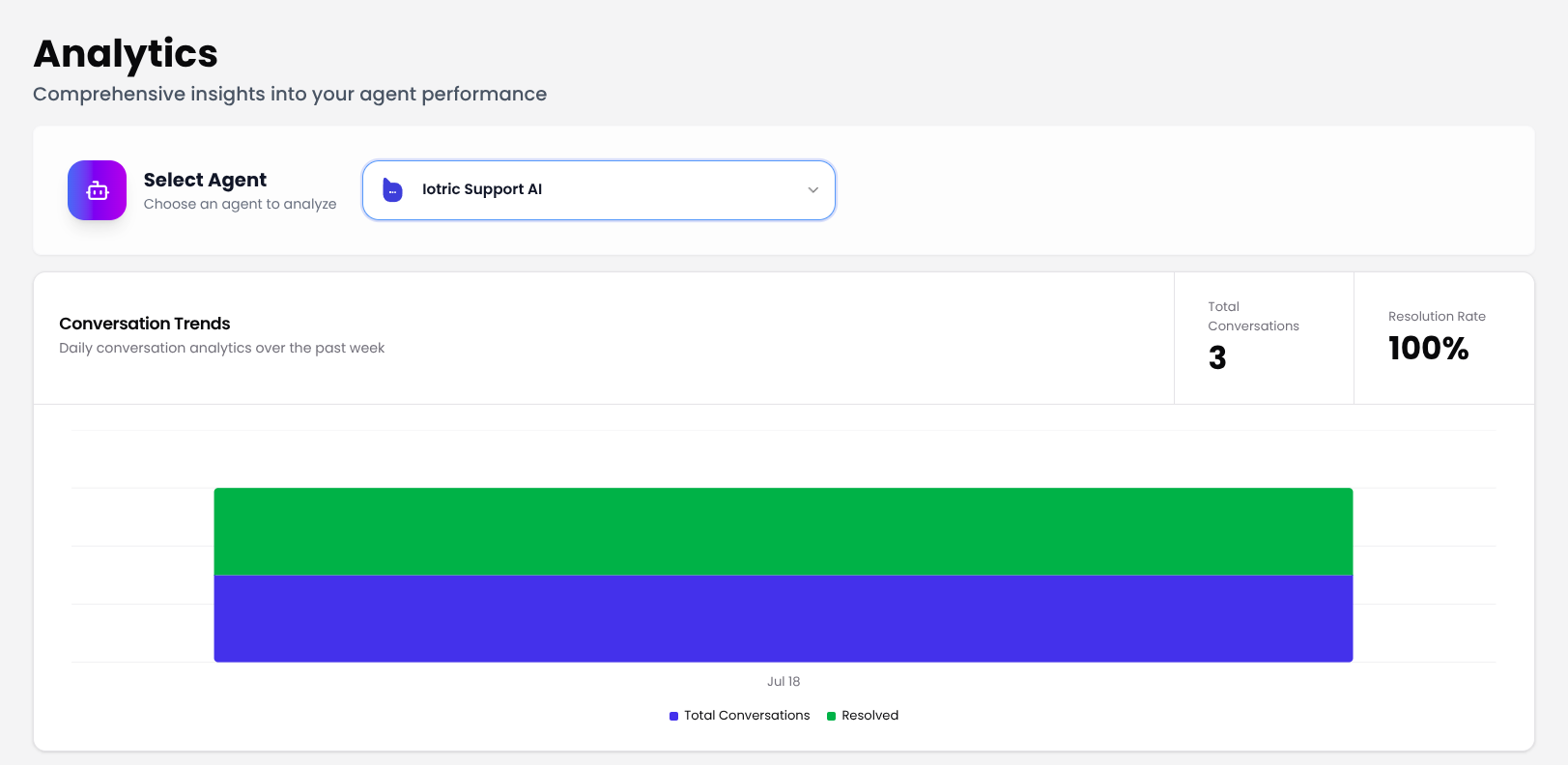Click the Select Agent heading text
Screen dimensions: 1568x765
(205, 180)
